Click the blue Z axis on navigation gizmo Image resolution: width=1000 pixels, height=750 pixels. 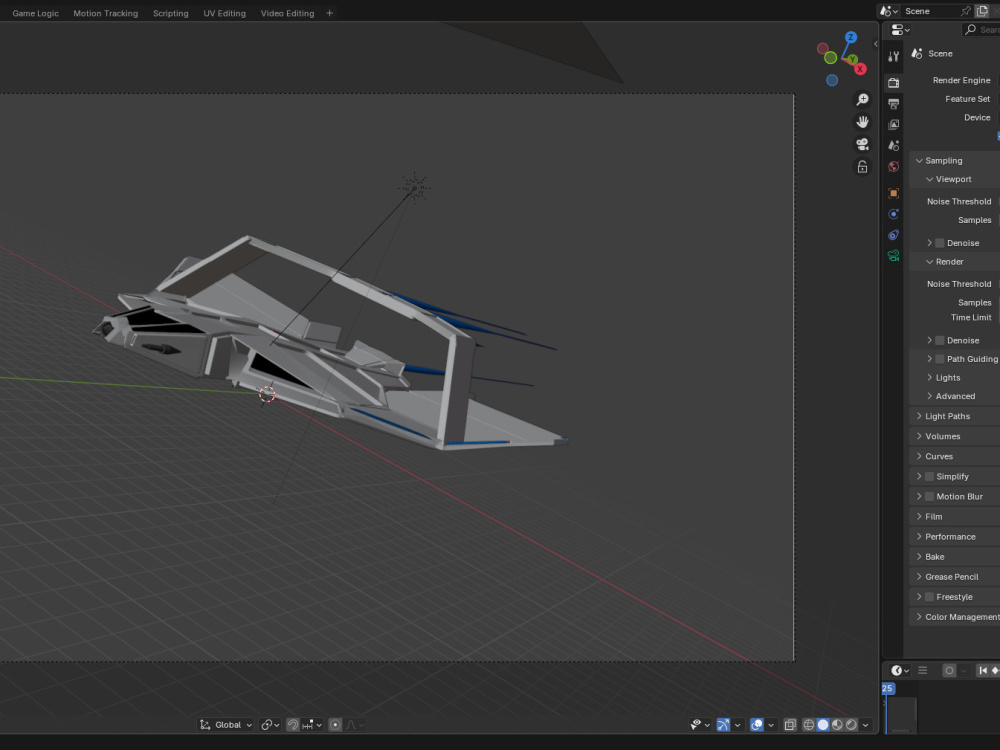[850, 38]
